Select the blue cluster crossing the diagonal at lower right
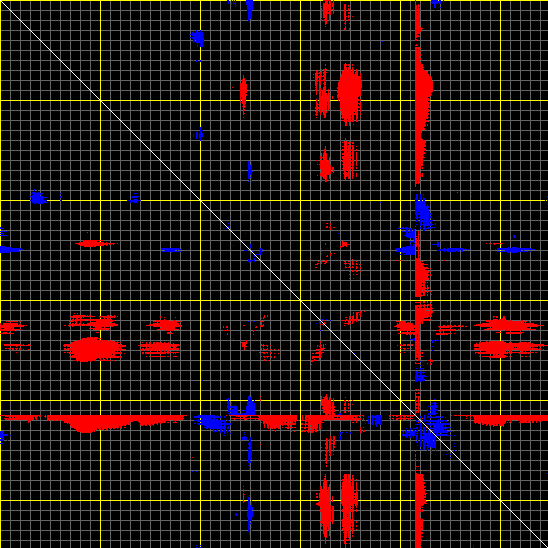548x548 pixels. [428, 431]
